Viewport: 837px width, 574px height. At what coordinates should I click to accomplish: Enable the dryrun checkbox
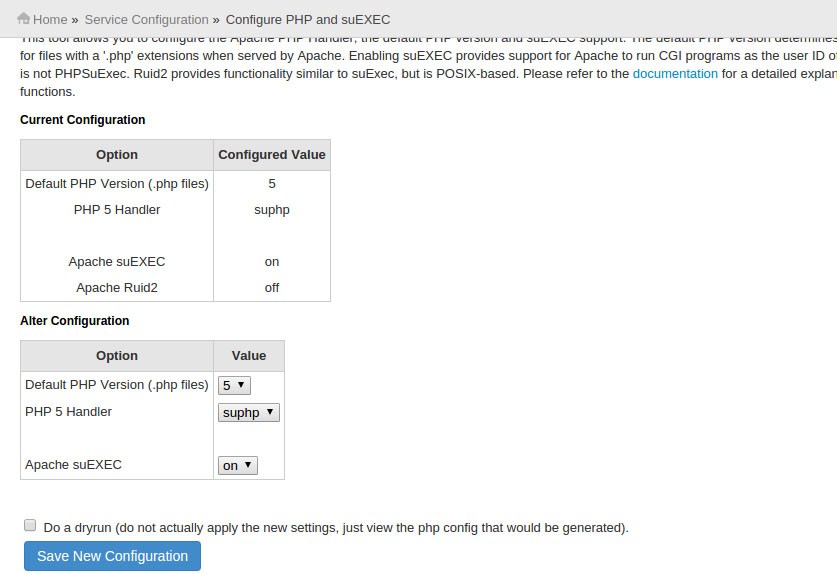30,526
